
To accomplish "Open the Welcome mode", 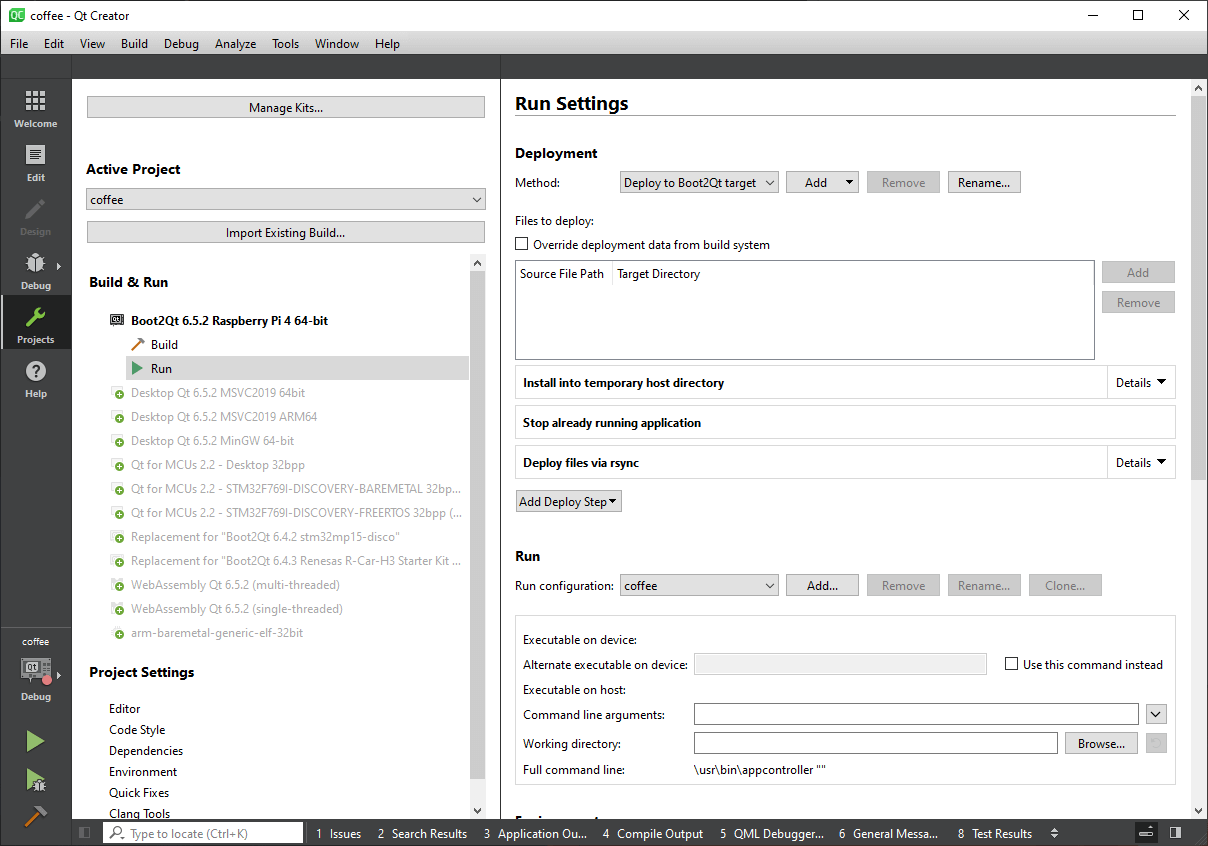I will pos(35,109).
